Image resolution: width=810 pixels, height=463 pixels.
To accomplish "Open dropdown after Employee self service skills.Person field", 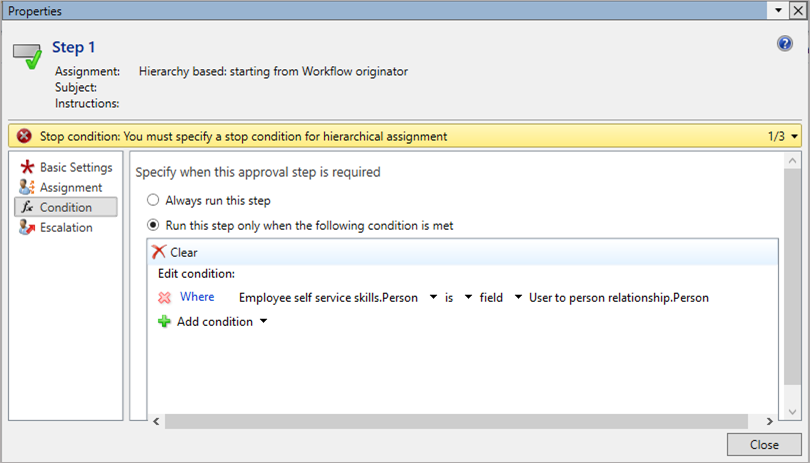I will [x=433, y=297].
